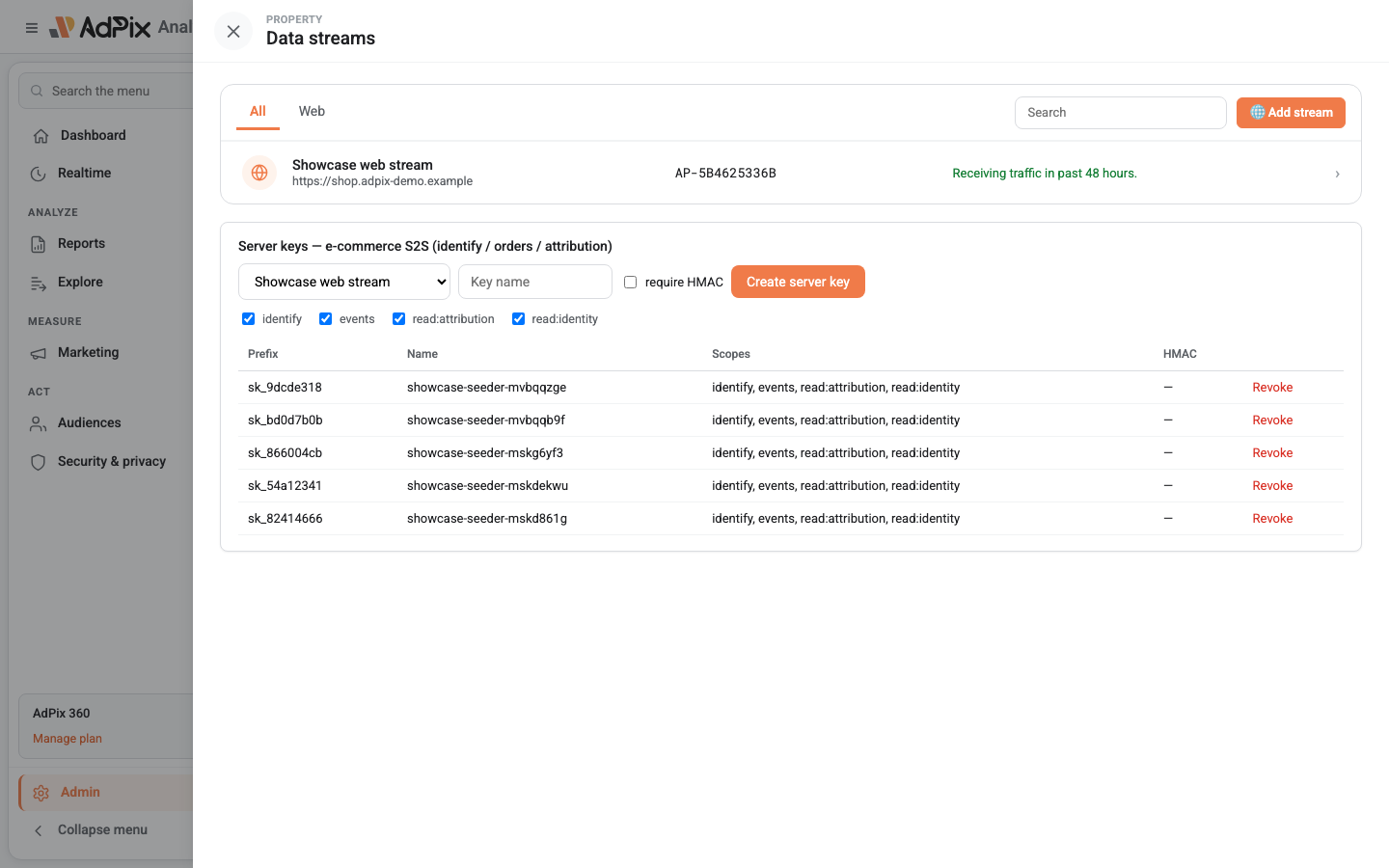
Task: Click the Receiving traffic status text
Action: point(1045,174)
